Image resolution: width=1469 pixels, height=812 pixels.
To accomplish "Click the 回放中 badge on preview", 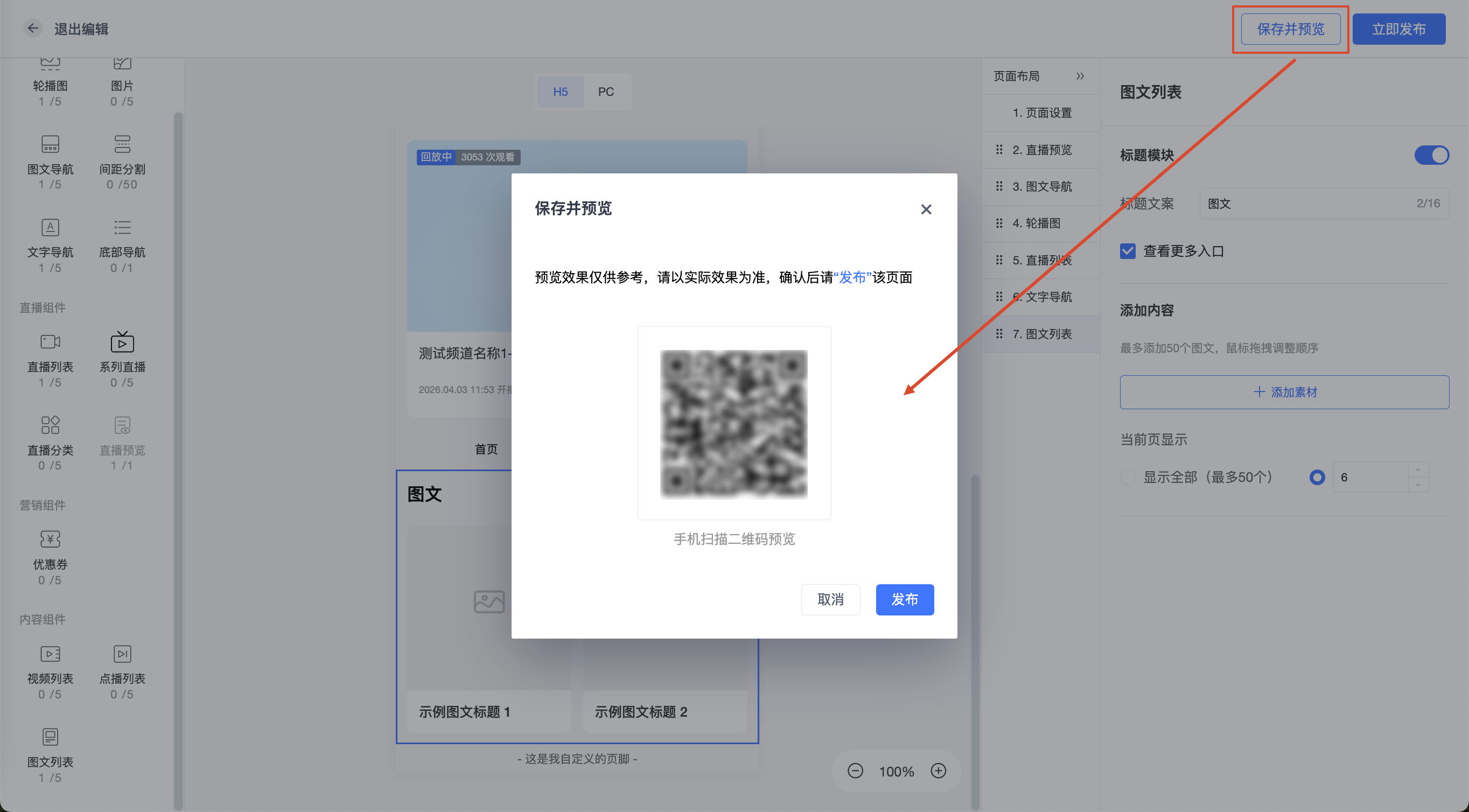I will pos(436,157).
